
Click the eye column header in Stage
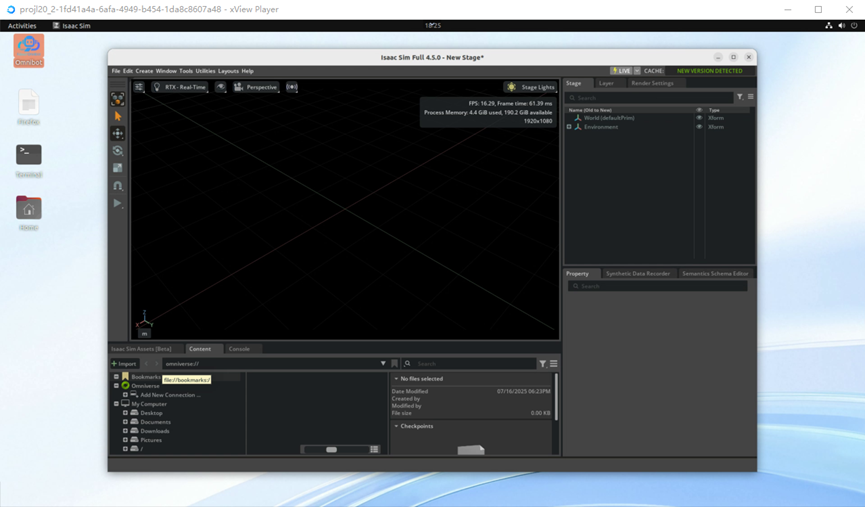[699, 110]
